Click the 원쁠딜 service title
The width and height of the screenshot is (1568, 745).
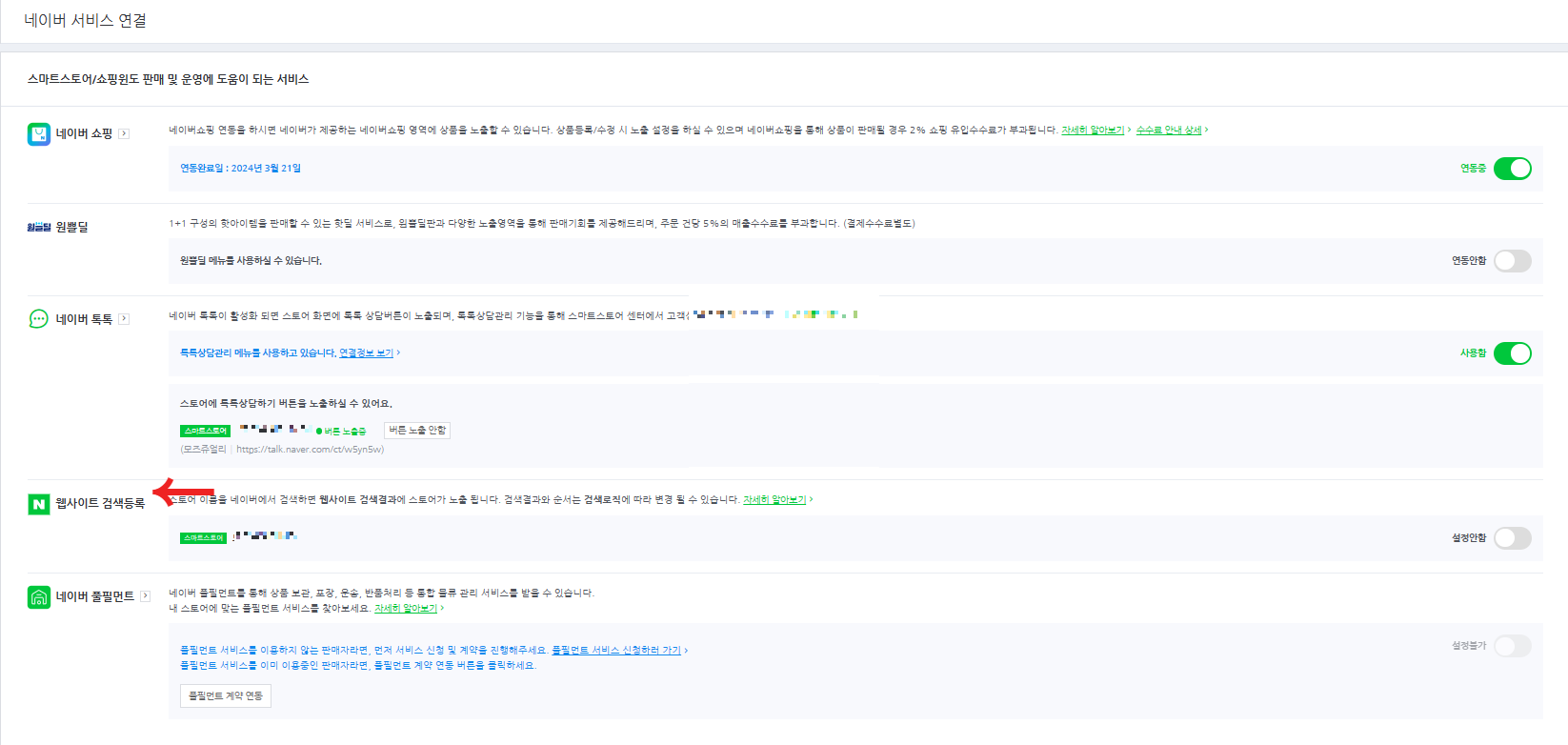[x=71, y=227]
